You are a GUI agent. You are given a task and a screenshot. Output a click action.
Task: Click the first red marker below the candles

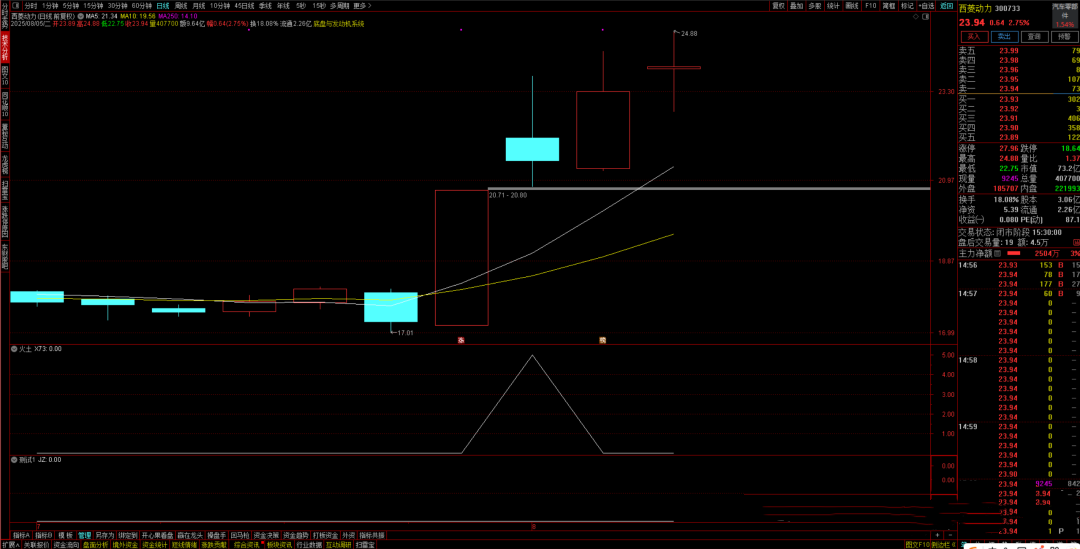(x=461, y=340)
